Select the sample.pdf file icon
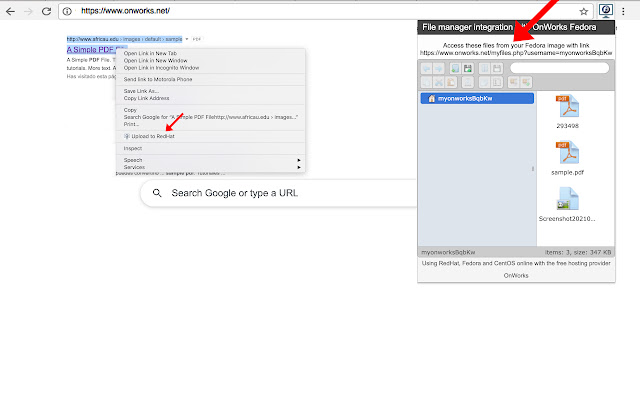The image size is (640, 400). coord(567,152)
